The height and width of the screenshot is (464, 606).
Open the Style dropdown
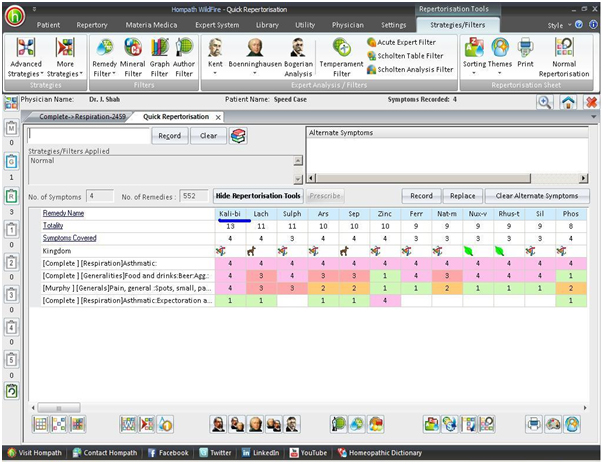[x=559, y=25]
